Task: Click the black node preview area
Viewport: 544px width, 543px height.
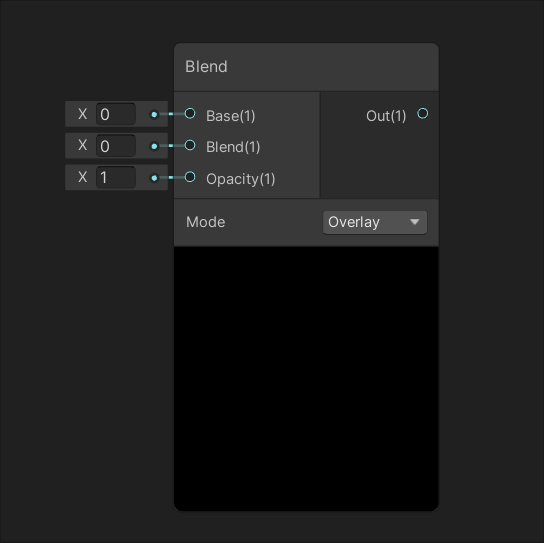Action: 306,379
